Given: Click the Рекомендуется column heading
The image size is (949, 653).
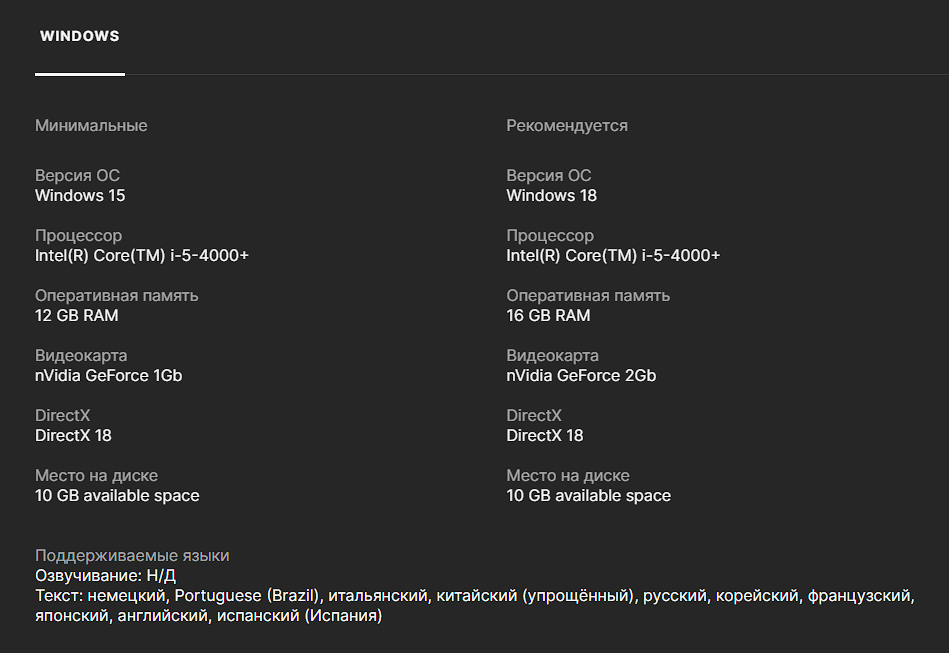Looking at the screenshot, I should point(567,126).
